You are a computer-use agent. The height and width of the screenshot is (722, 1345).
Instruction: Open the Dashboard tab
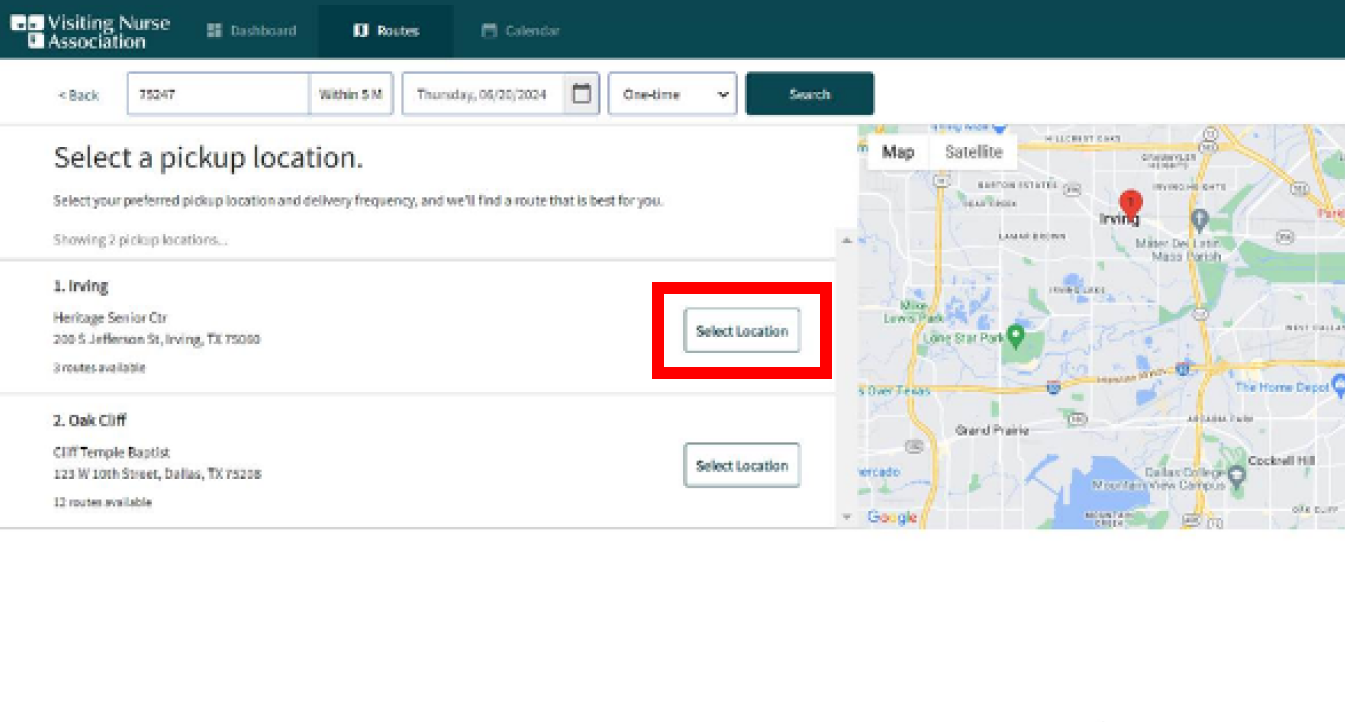pos(251,31)
